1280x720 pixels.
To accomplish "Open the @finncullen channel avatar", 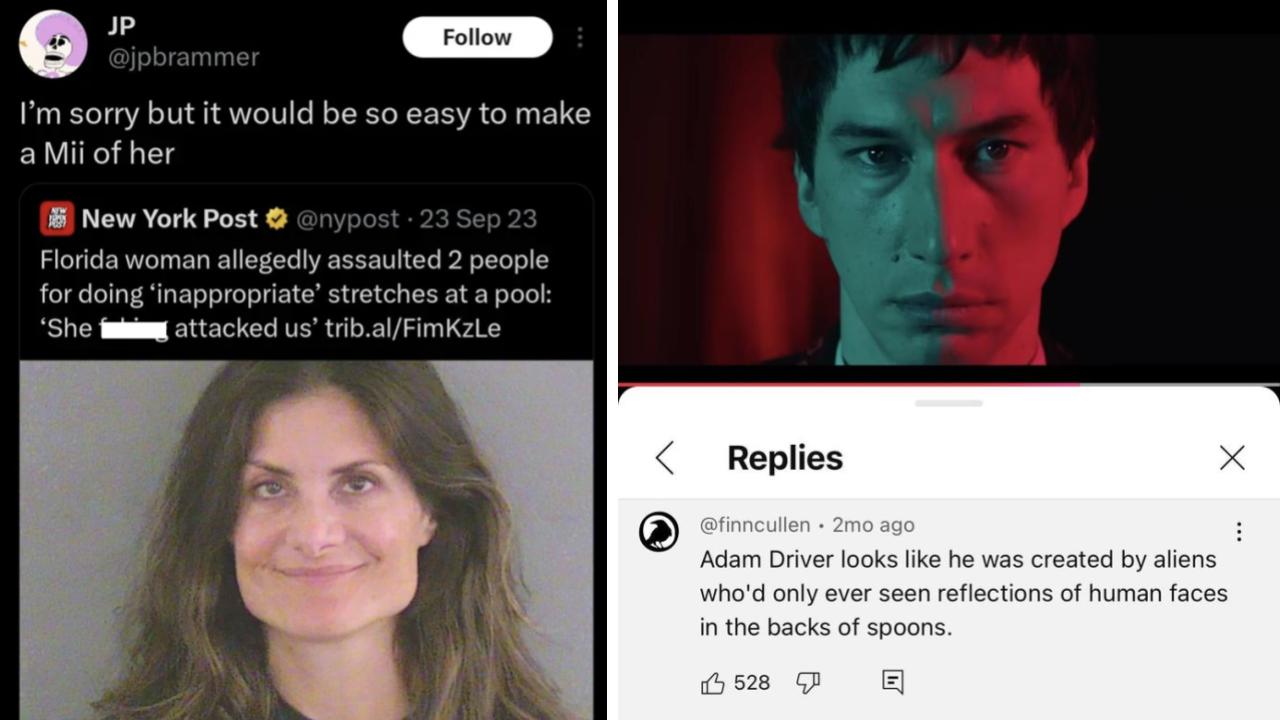I will tap(659, 531).
